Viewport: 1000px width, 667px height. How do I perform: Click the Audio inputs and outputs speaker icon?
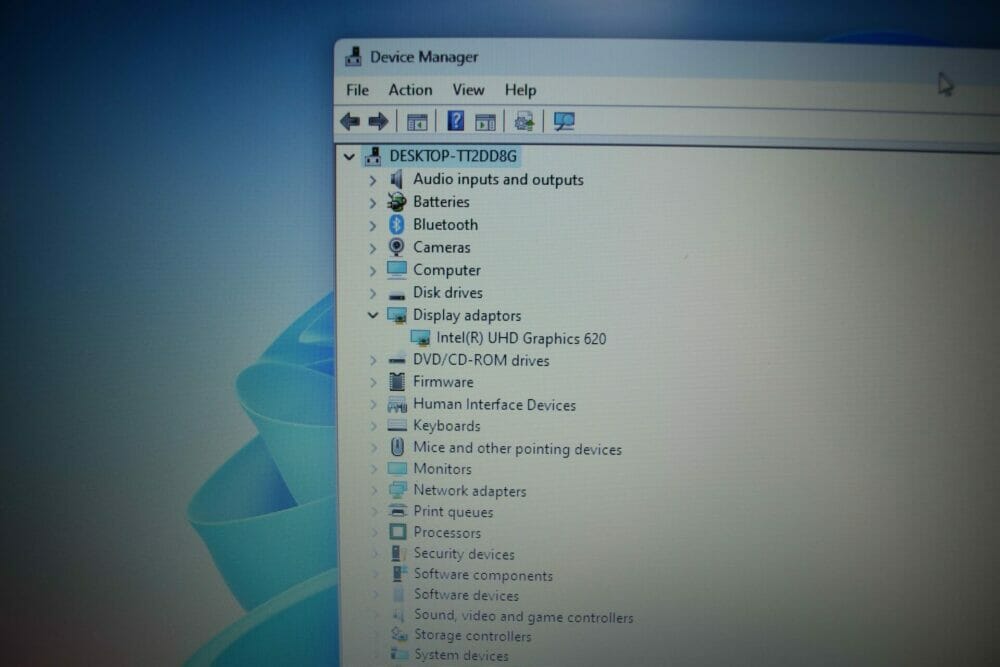(x=397, y=179)
